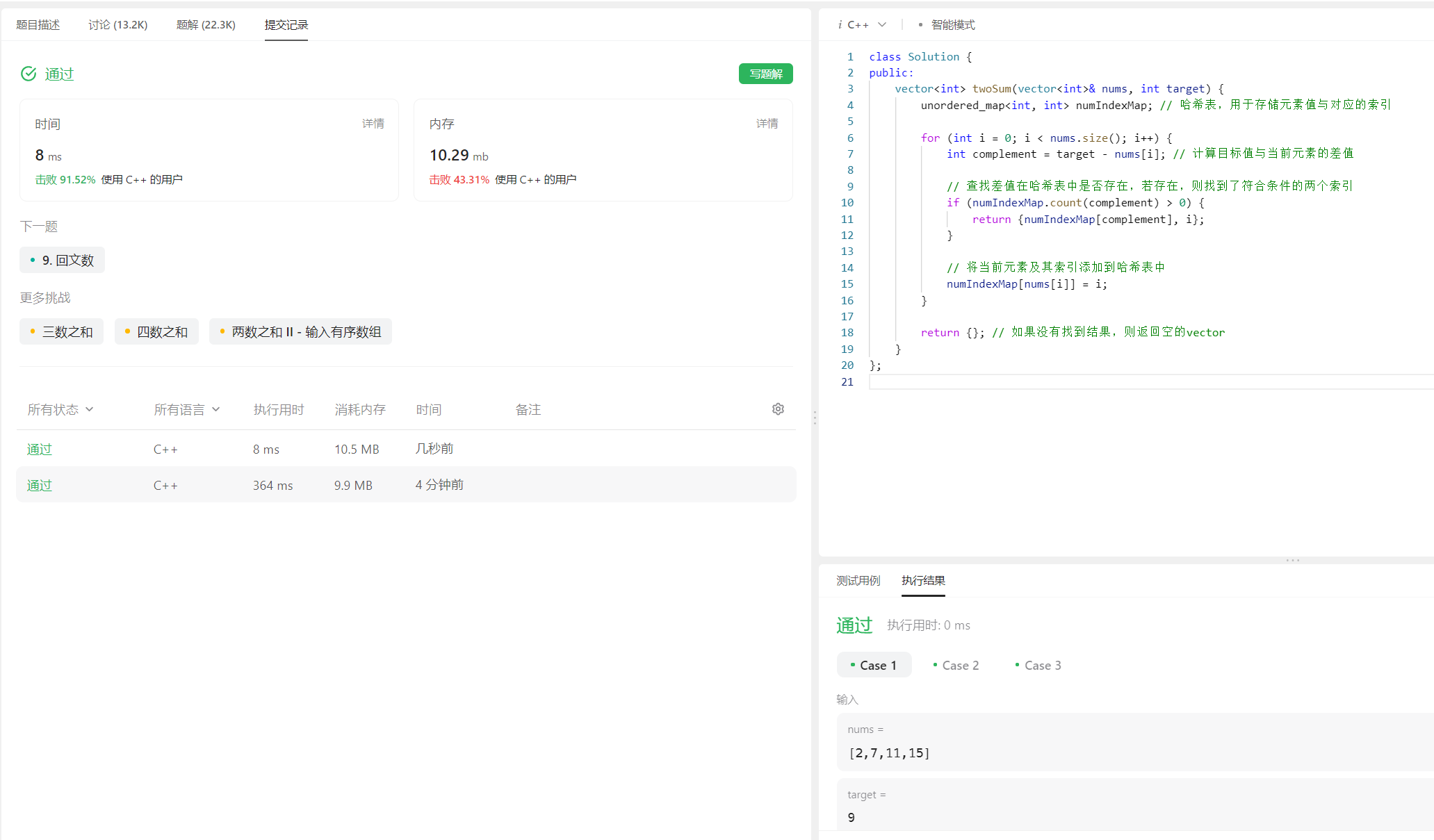The height and width of the screenshot is (840, 1434).
Task: Expand the 所有状态 status filter
Action: 60,410
